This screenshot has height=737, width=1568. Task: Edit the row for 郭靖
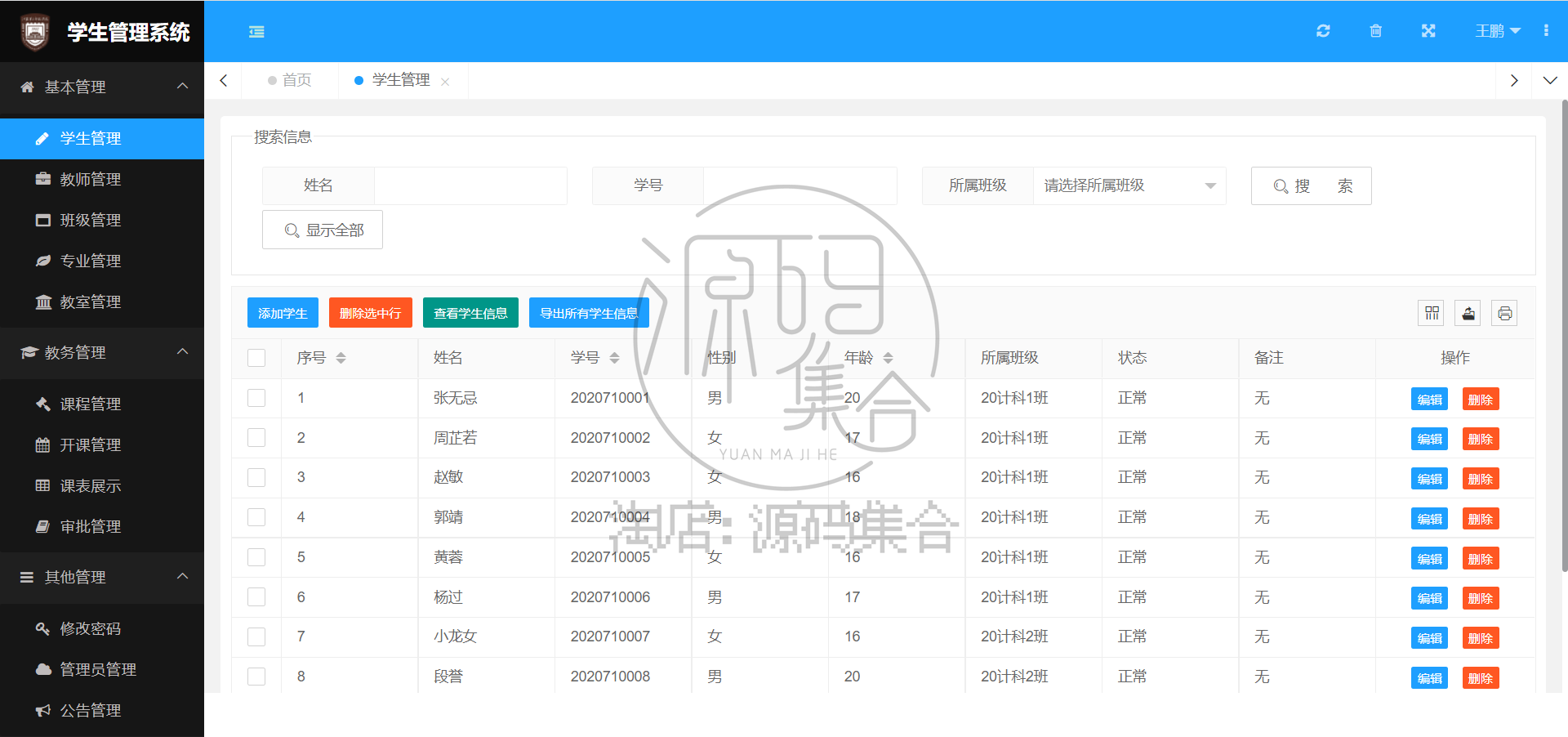click(x=1429, y=519)
